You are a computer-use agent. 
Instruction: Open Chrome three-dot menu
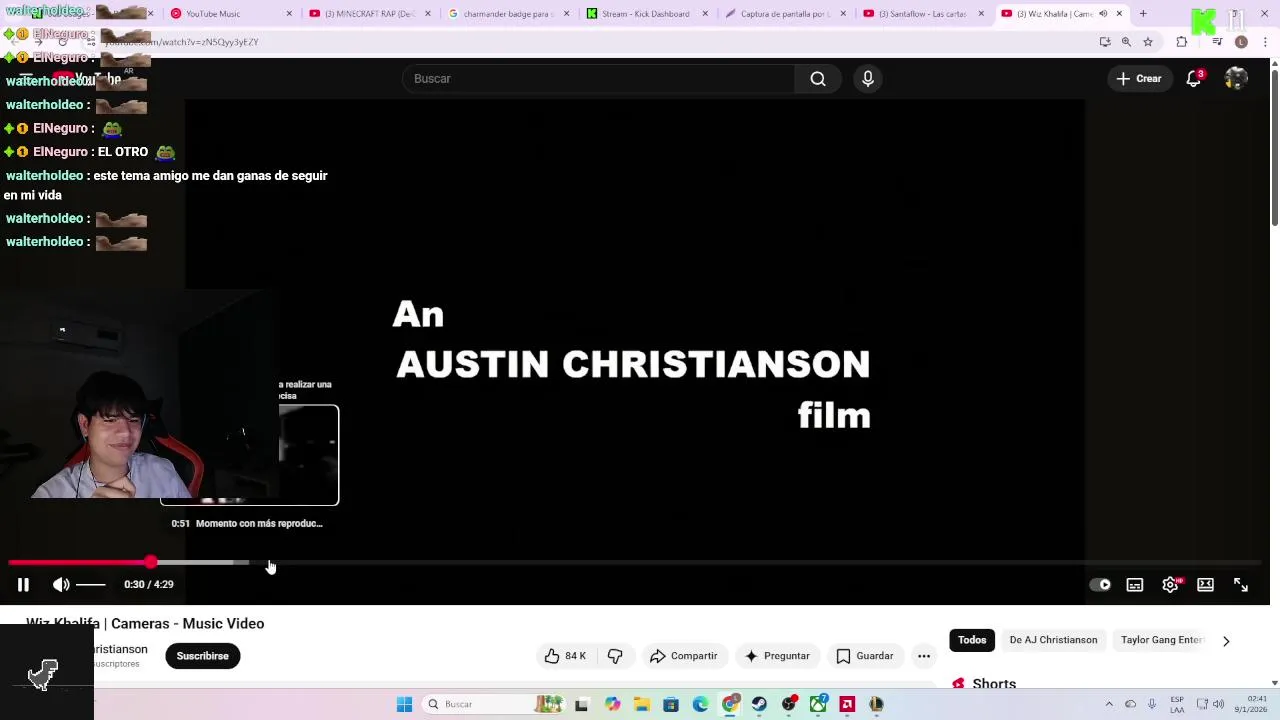click(x=1265, y=42)
